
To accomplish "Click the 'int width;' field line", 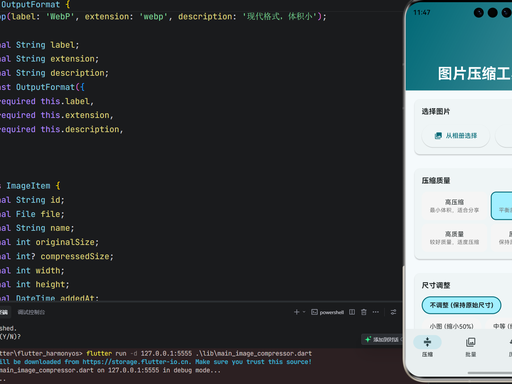I will pyautogui.click(x=40, y=270).
